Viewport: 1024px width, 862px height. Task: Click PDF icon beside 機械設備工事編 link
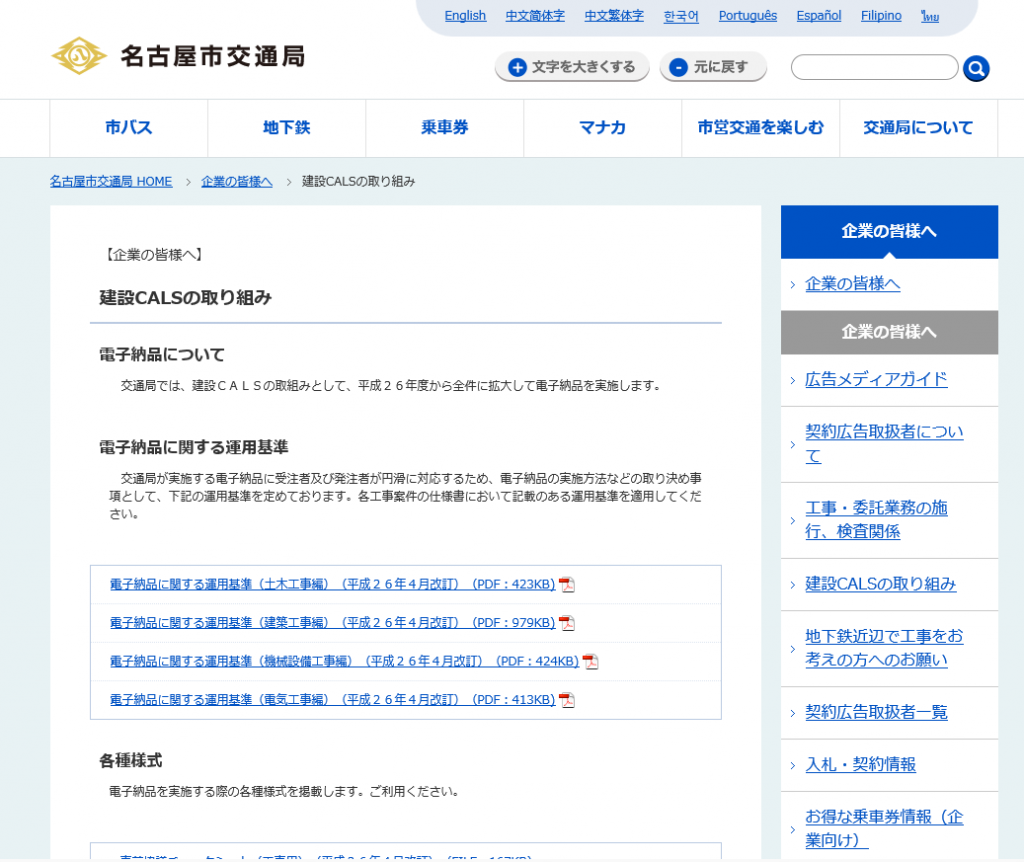point(591,662)
